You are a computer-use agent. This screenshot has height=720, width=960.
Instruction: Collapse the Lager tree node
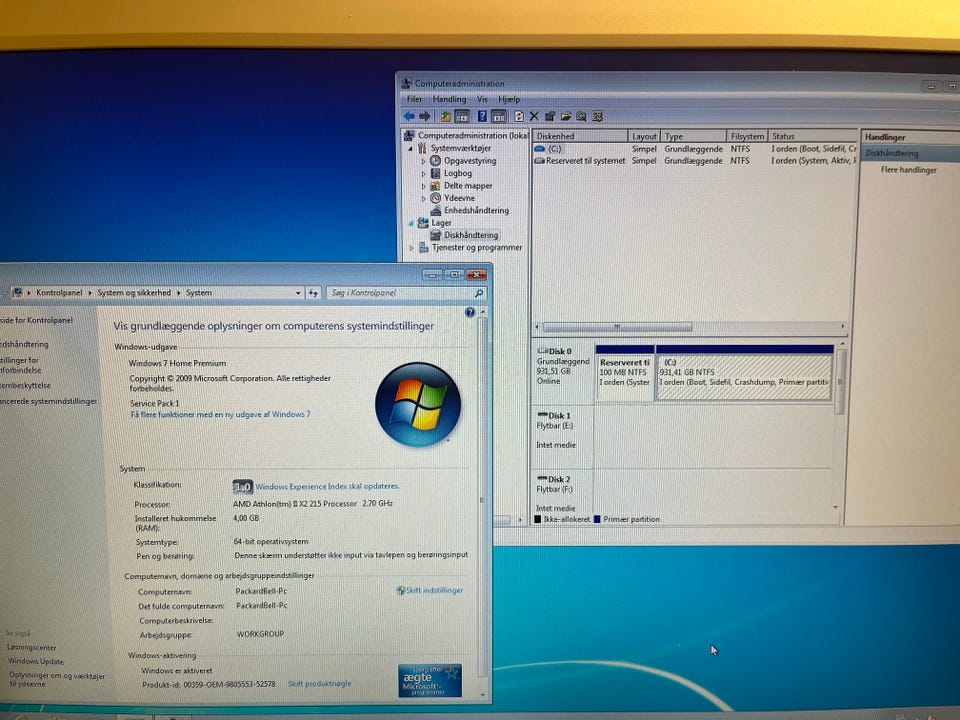411,223
